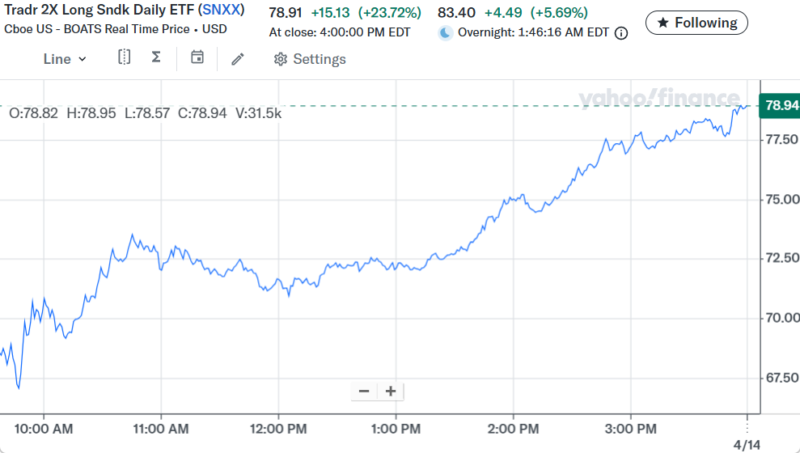Image resolution: width=800 pixels, height=453 pixels.
Task: Open the calendar date range icon
Action: 197,58
